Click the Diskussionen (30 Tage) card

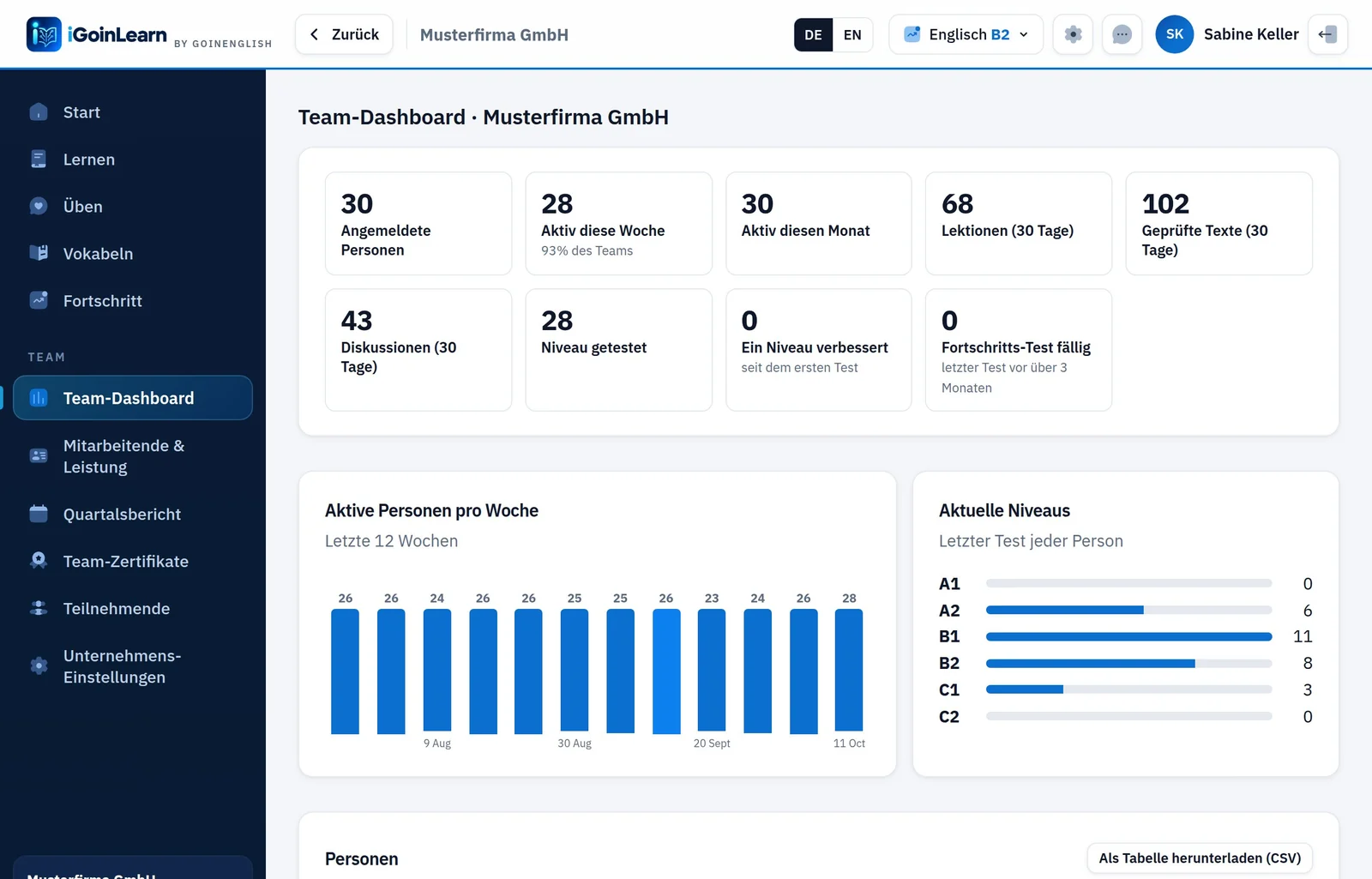418,350
